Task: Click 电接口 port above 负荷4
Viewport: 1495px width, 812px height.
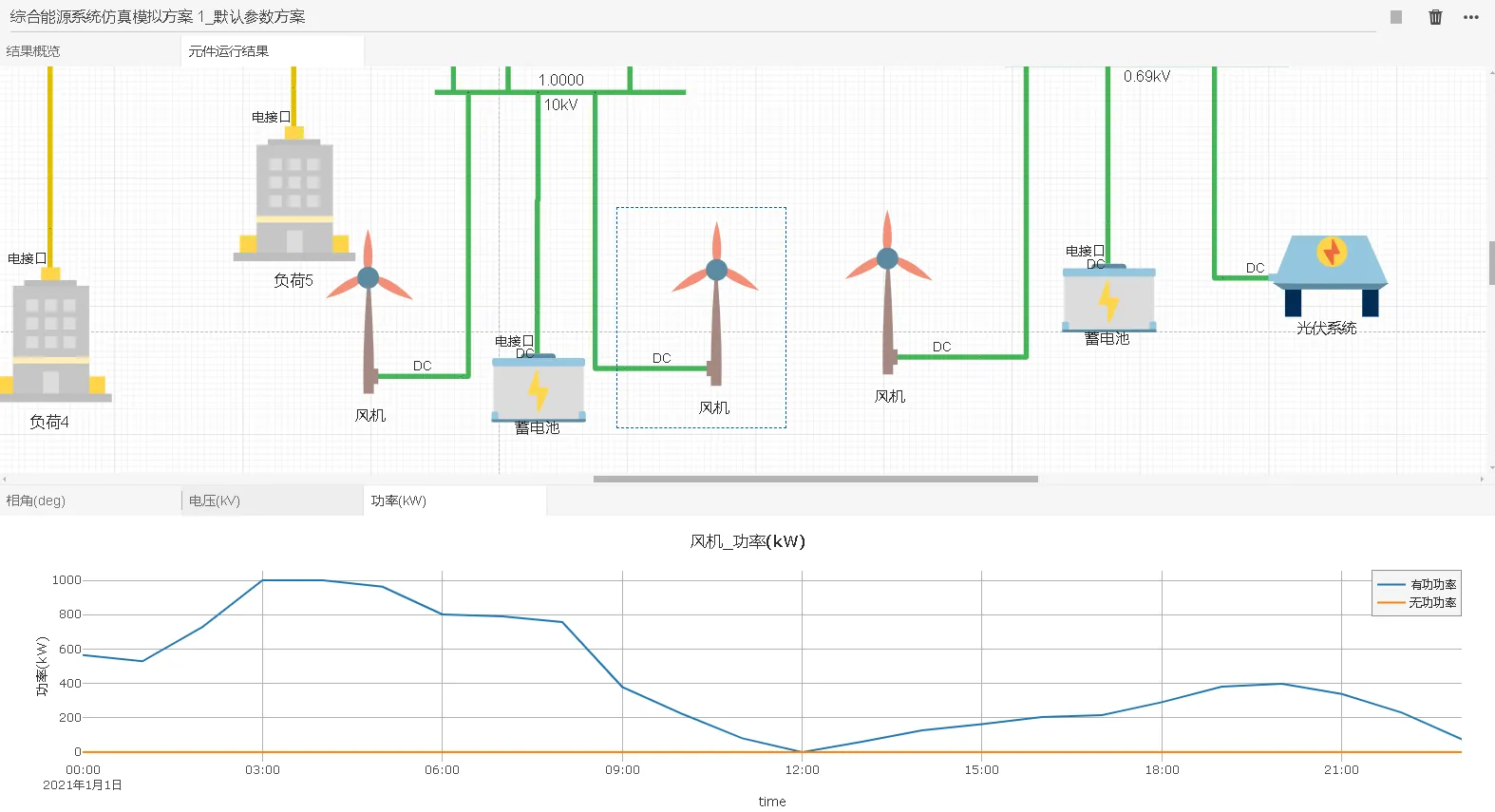Action: 28,258
